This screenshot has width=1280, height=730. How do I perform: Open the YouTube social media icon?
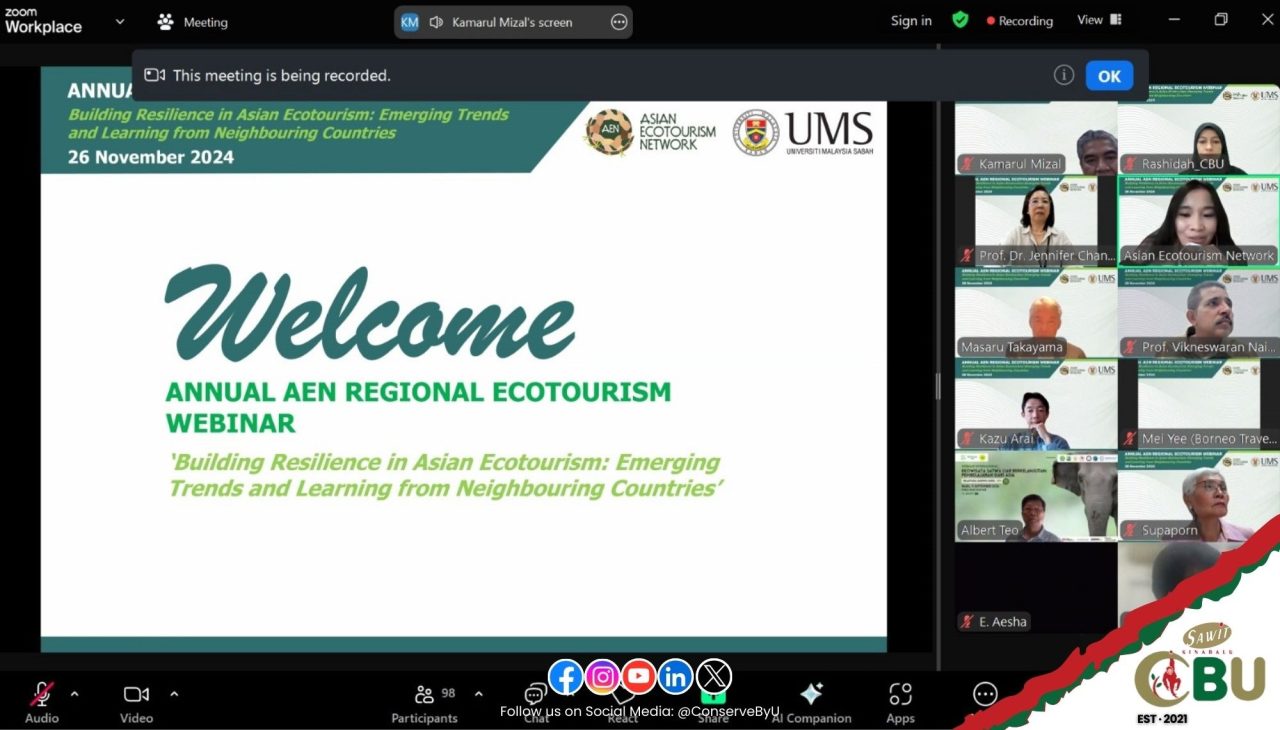639,677
